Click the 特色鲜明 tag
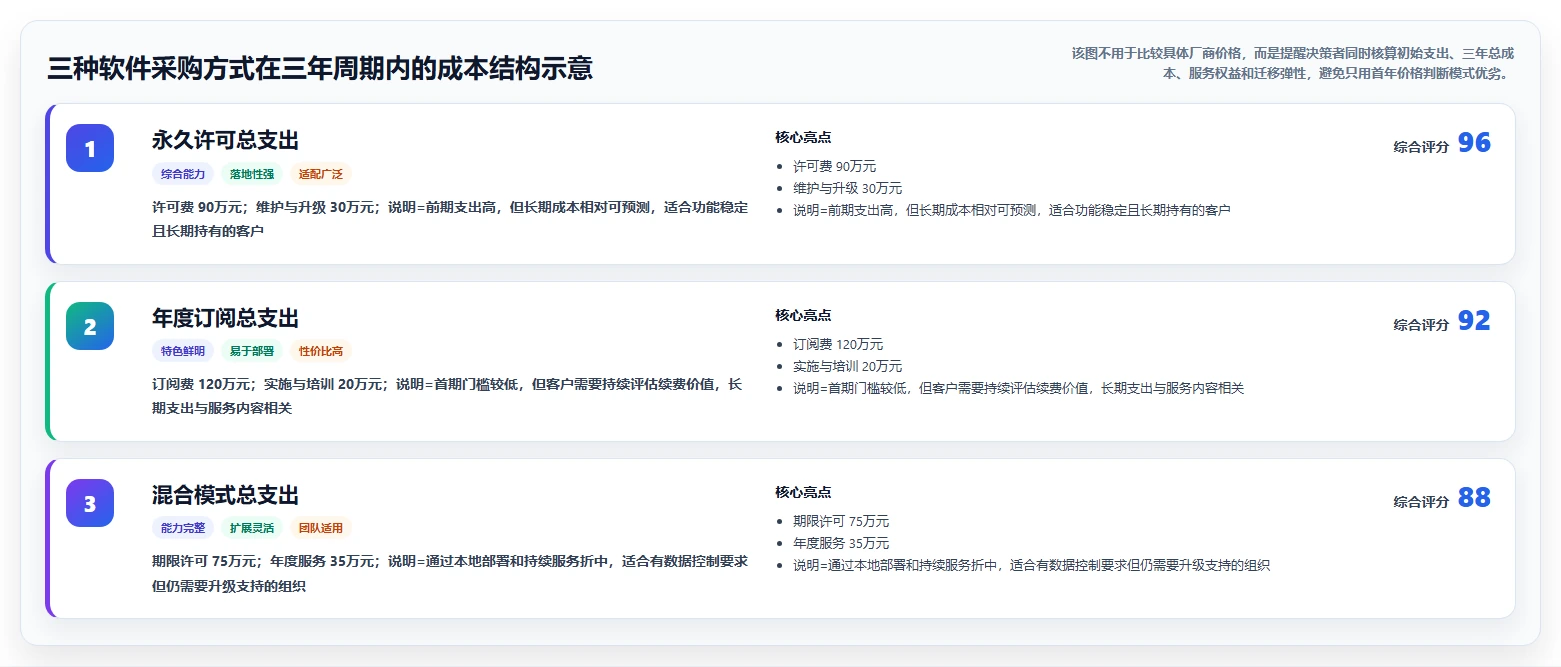This screenshot has width=1561, height=667. coord(183,351)
